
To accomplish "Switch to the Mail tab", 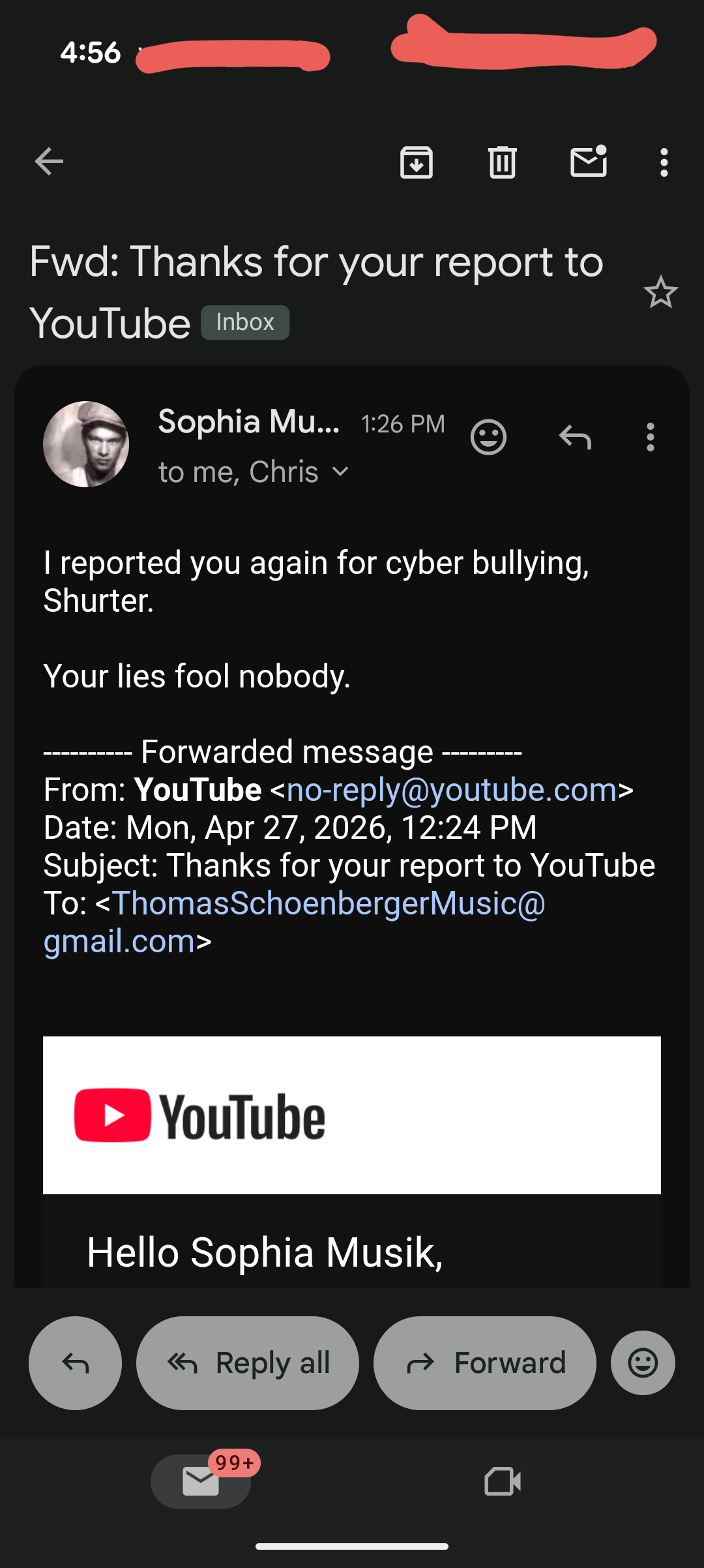I will tap(201, 1481).
